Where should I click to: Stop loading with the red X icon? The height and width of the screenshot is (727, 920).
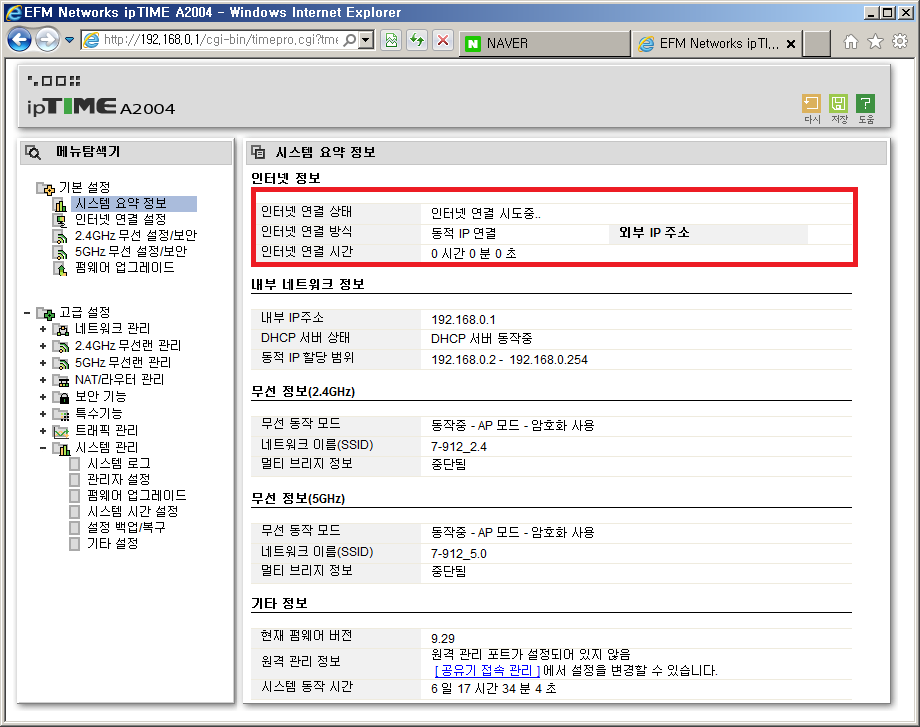coord(443,40)
